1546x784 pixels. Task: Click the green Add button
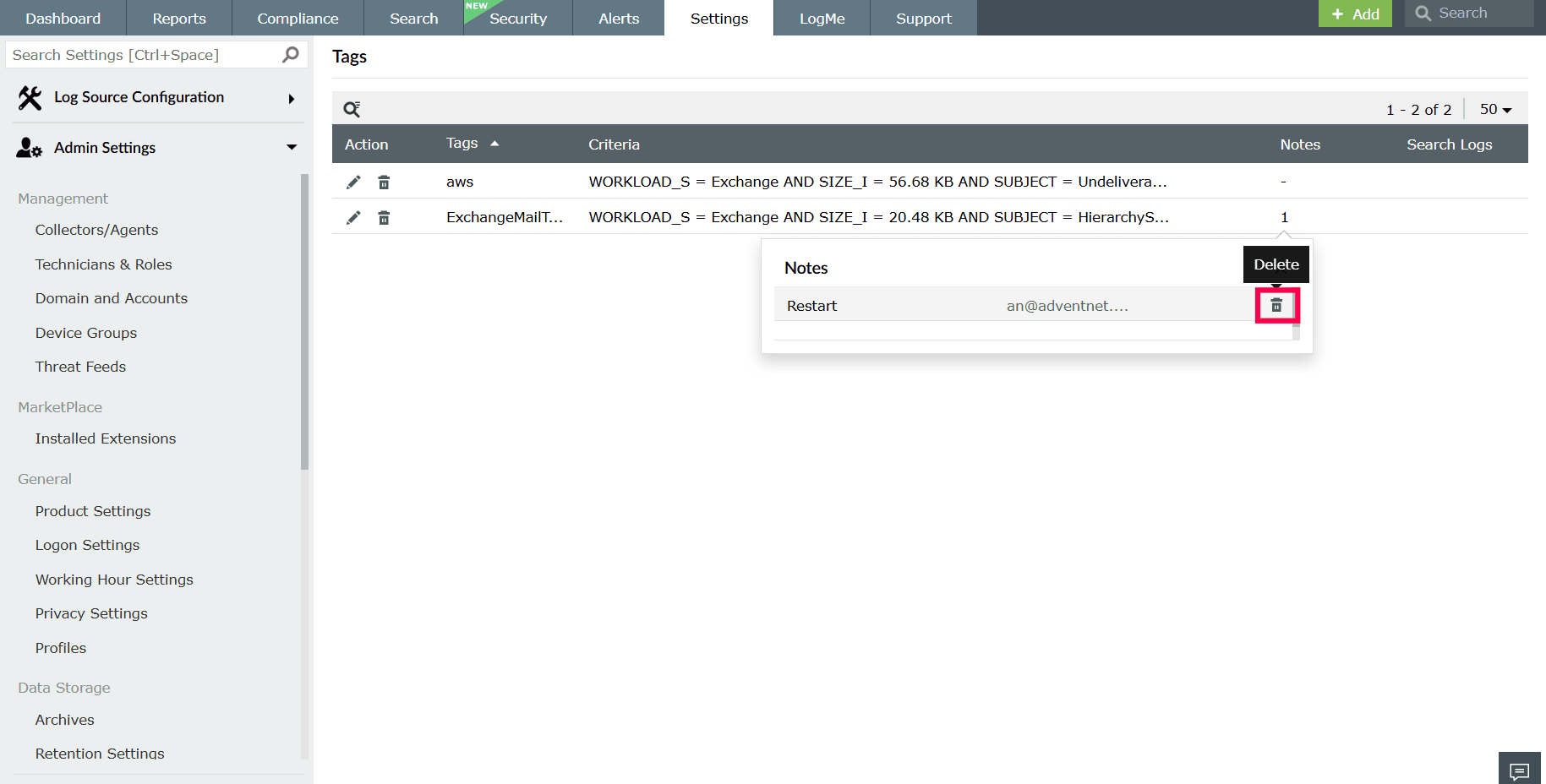pyautogui.click(x=1355, y=14)
